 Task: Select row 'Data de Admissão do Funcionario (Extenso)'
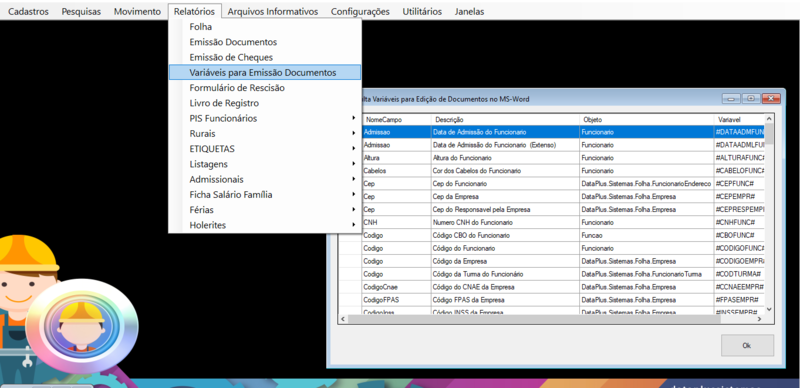[552, 145]
